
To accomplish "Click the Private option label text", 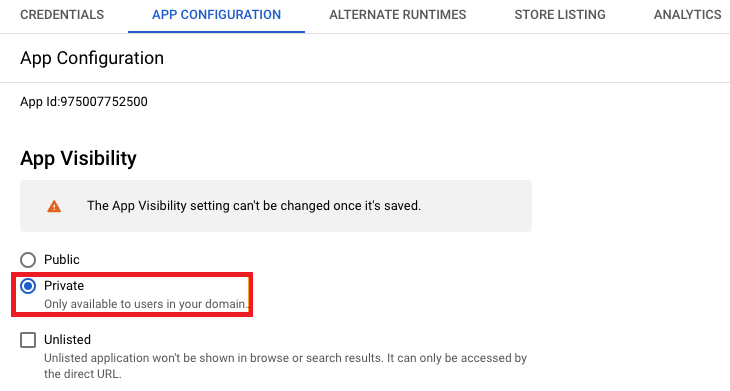I will tap(64, 286).
